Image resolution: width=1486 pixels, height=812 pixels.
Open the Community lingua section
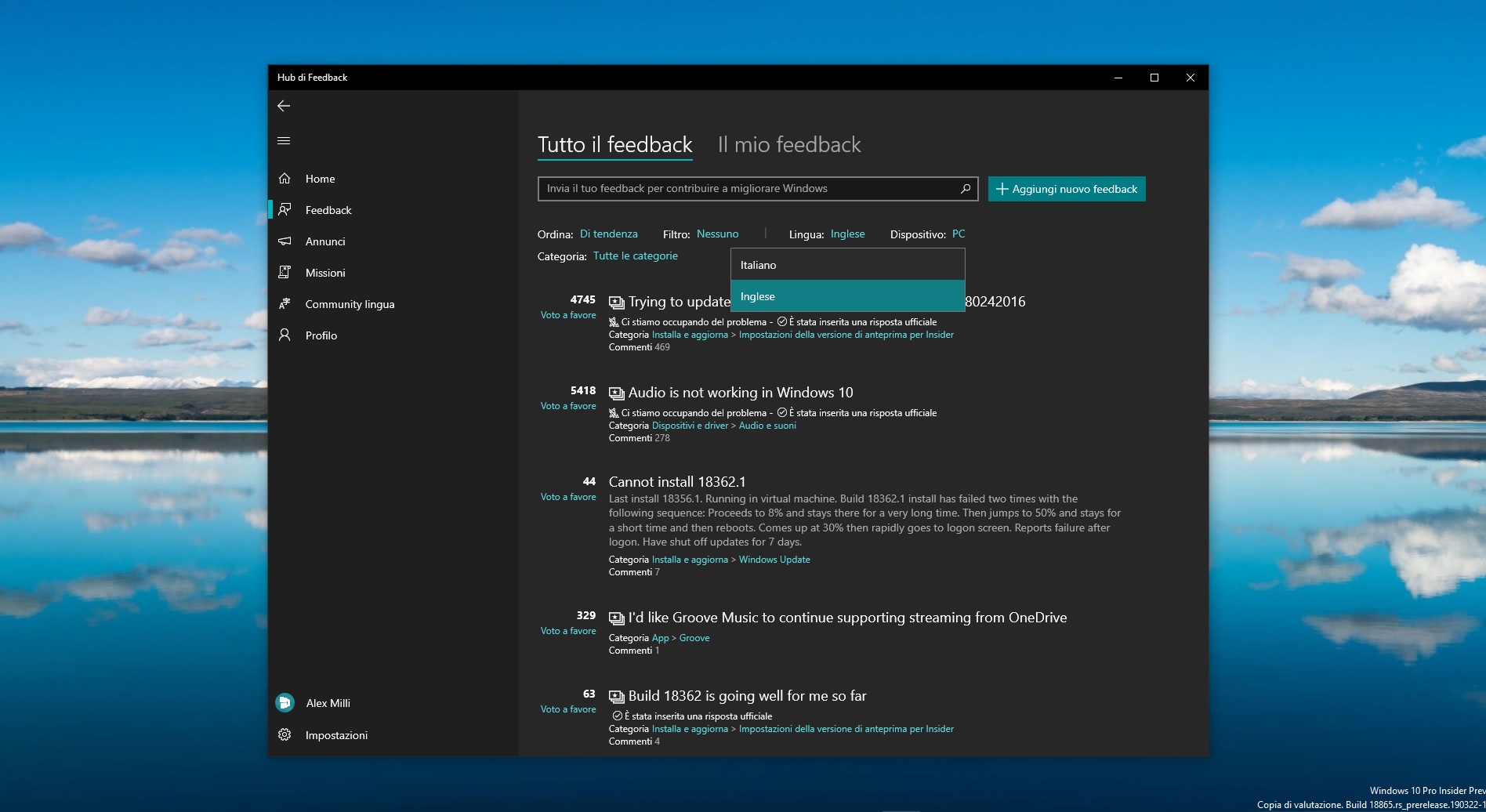pyautogui.click(x=393, y=304)
